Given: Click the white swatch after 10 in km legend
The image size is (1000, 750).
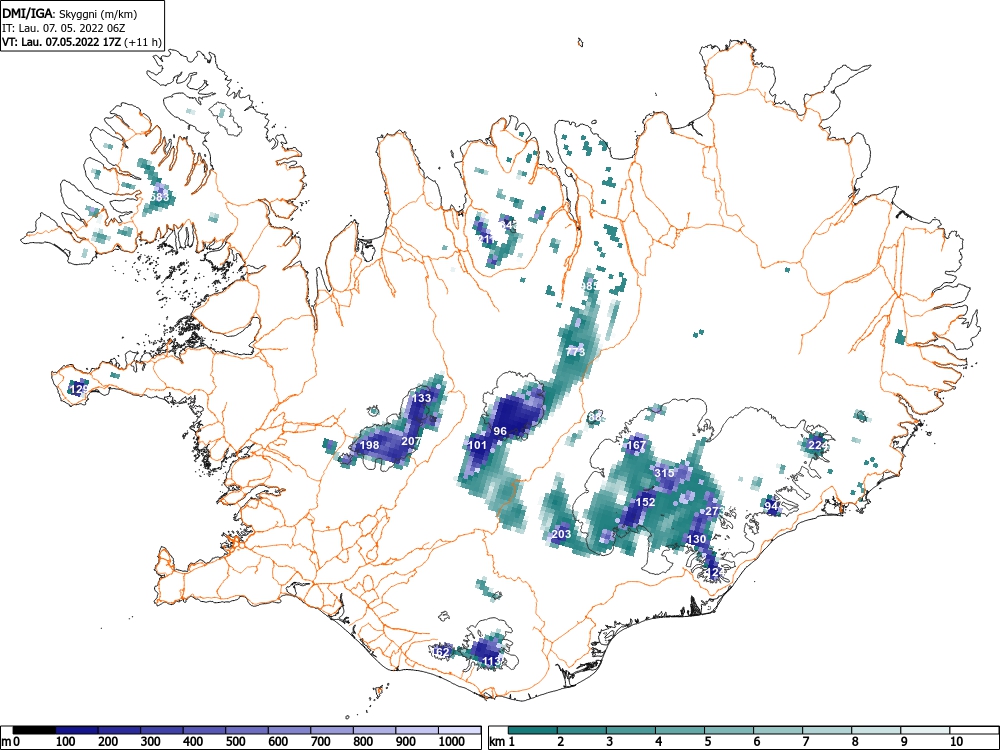Looking at the screenshot, I should (x=973, y=730).
